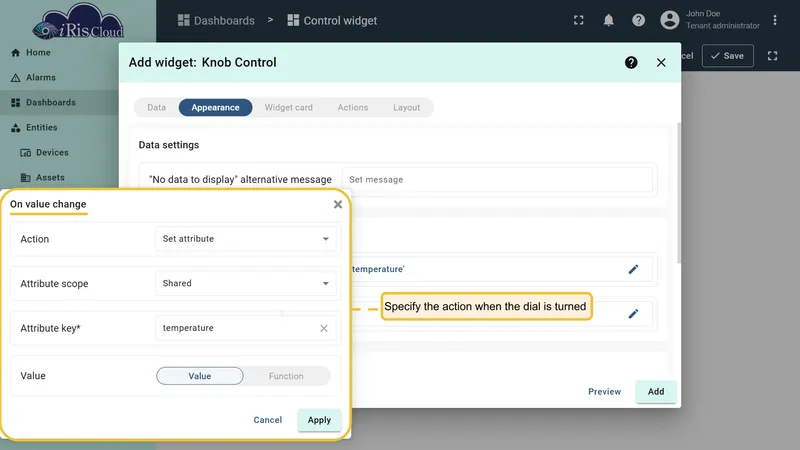This screenshot has height=450, width=800.
Task: Open Assets in the sidebar
Action: tap(43, 178)
